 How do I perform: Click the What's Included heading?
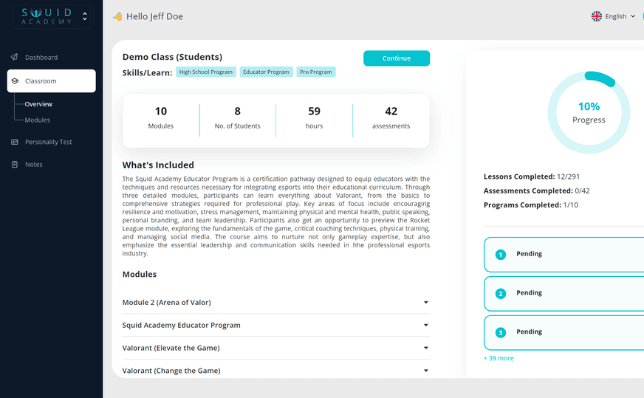click(158, 165)
